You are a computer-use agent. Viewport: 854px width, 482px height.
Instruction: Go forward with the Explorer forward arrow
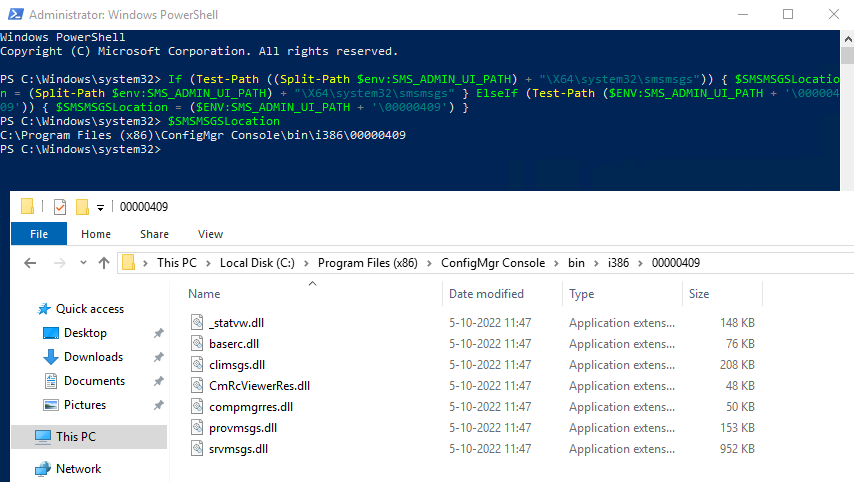[59, 263]
